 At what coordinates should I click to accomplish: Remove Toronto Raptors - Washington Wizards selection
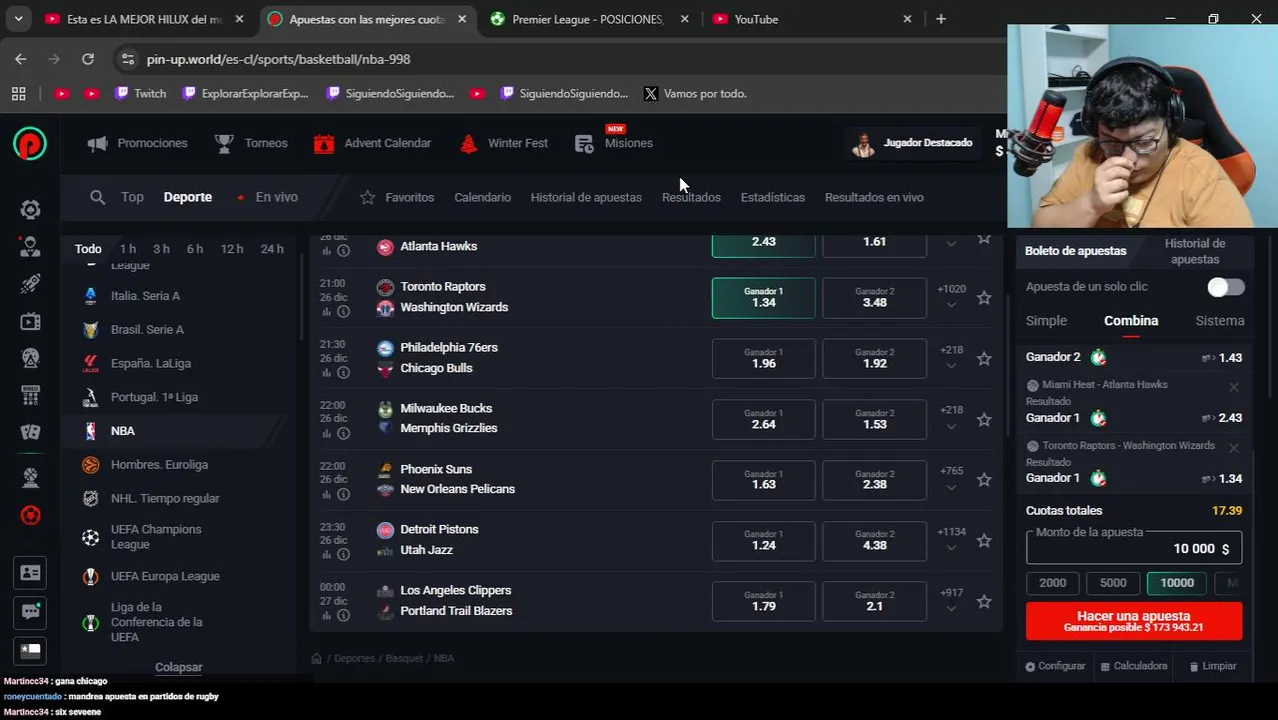(x=1234, y=448)
